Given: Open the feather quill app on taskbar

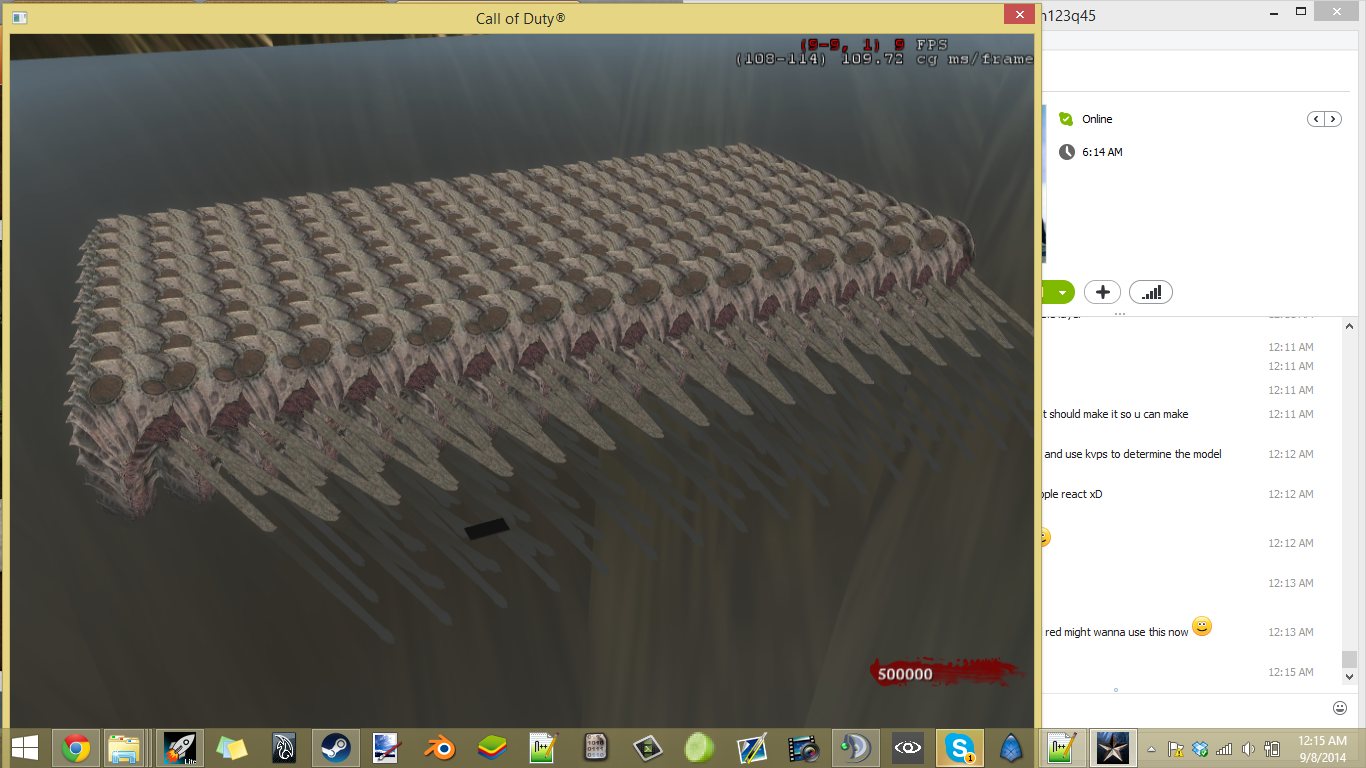Looking at the screenshot, I should click(284, 747).
